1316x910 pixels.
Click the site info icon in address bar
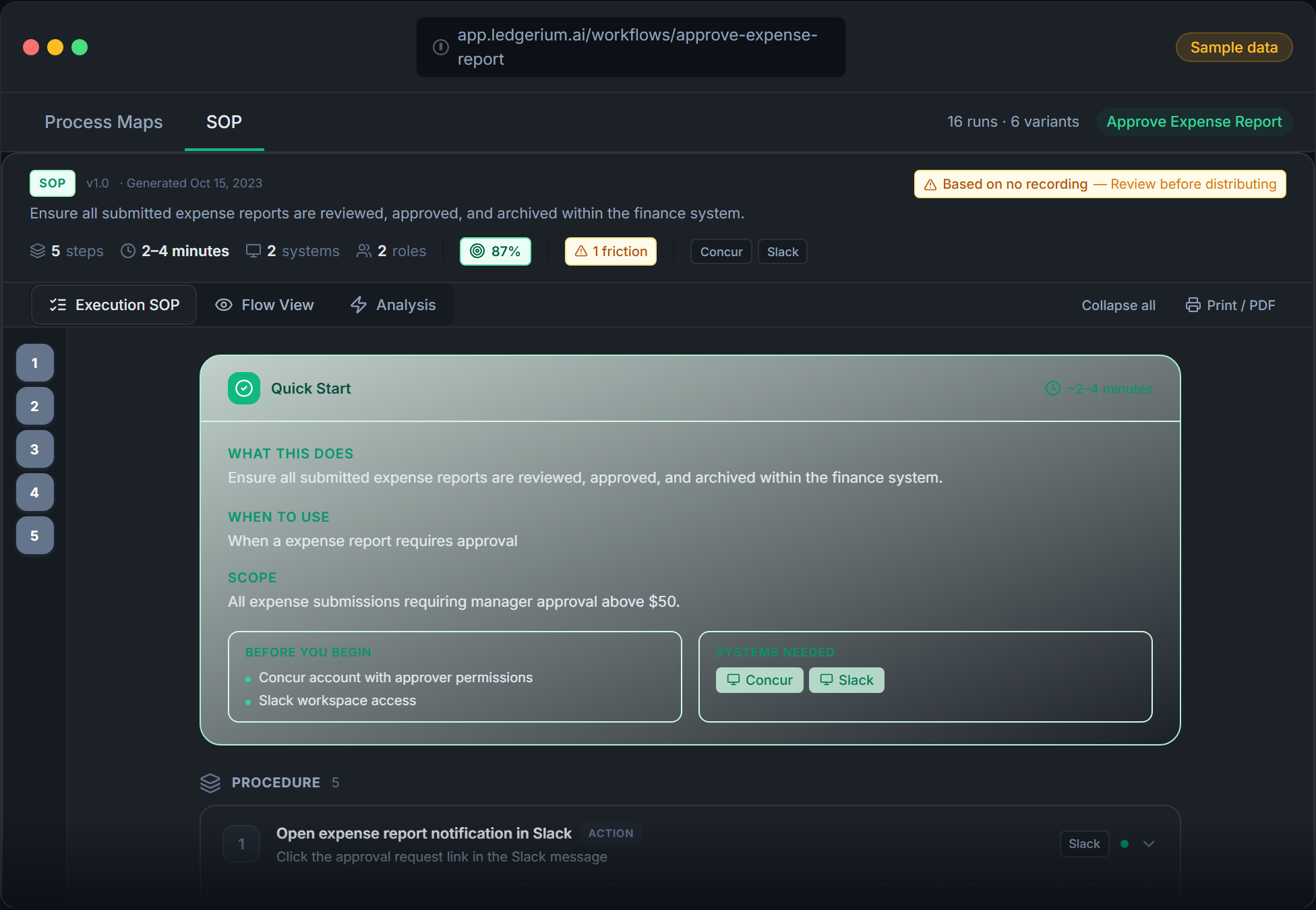(x=440, y=47)
